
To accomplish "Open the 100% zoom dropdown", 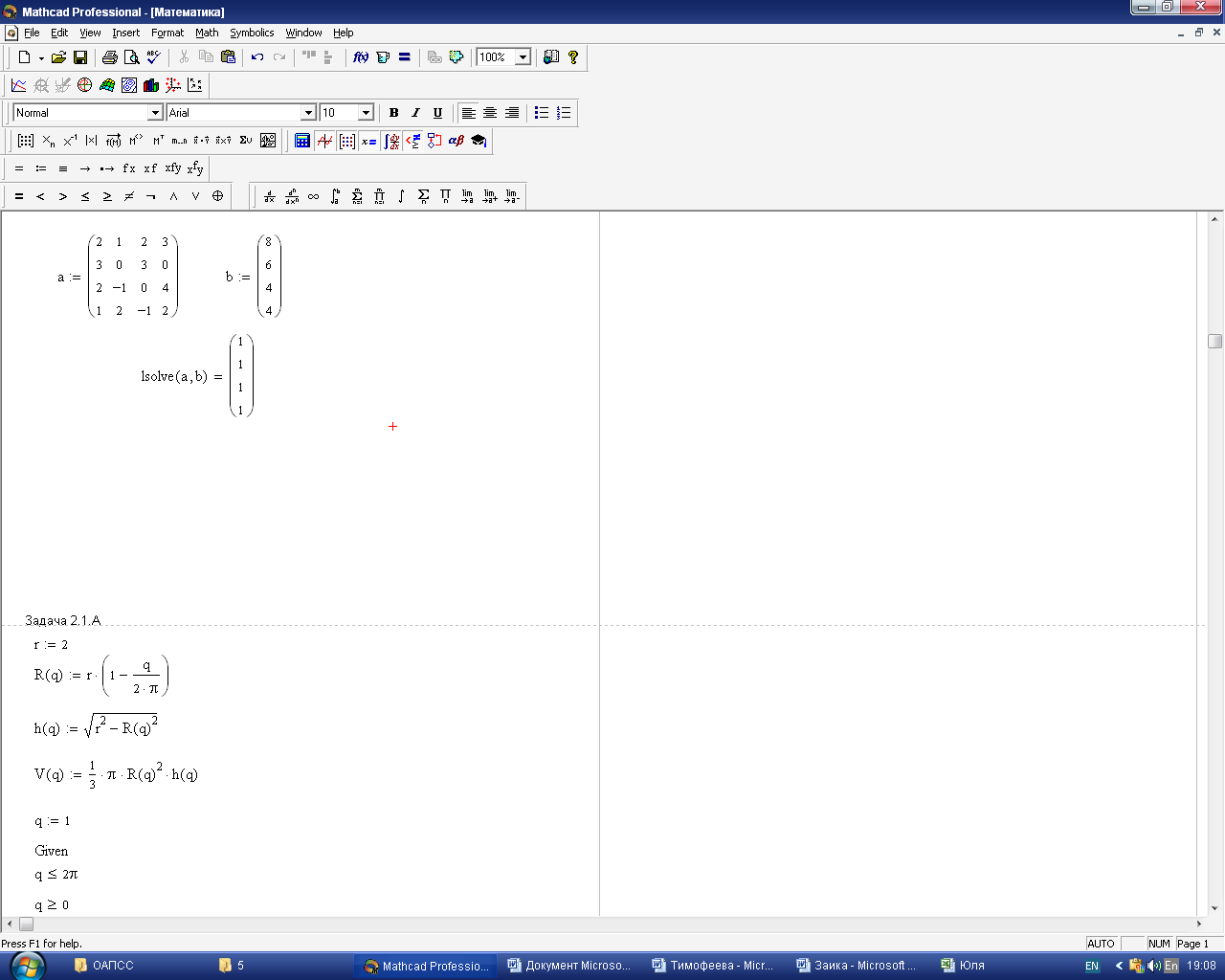I will [x=523, y=57].
